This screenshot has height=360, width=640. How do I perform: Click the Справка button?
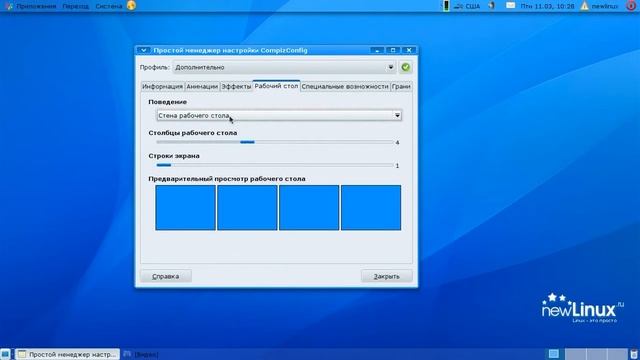[166, 276]
